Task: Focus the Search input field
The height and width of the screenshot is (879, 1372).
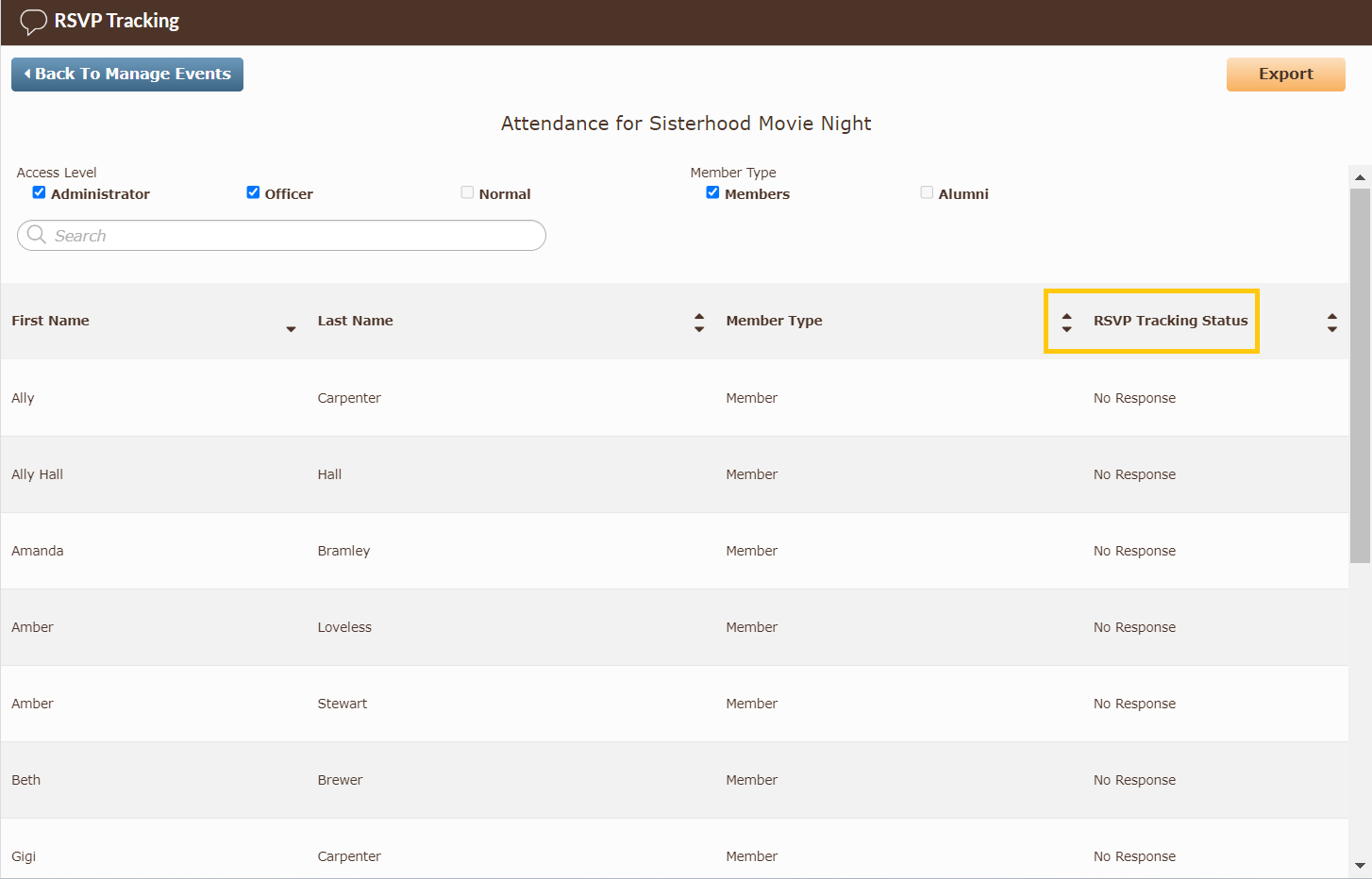Action: tap(281, 236)
